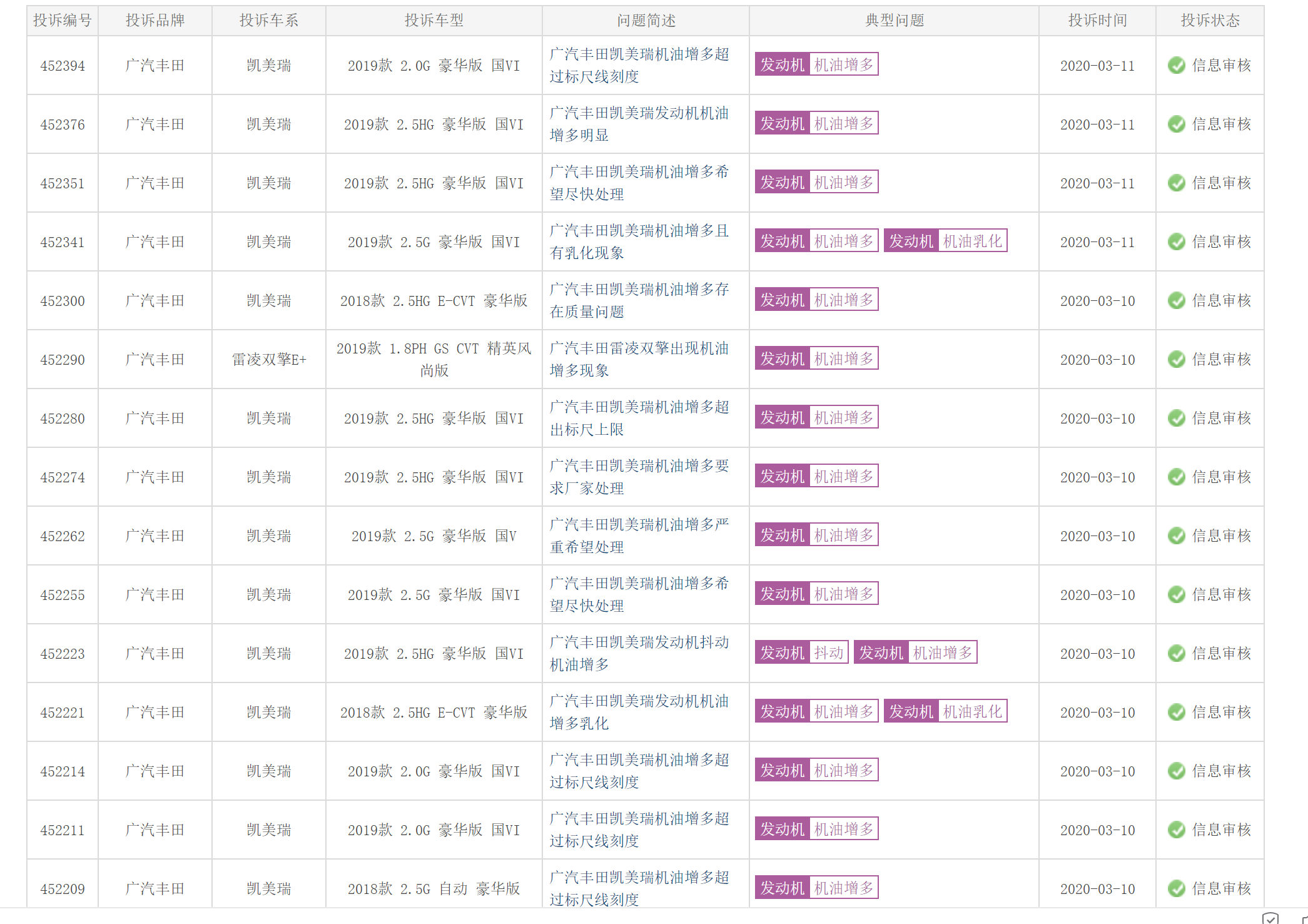1308x924 pixels.
Task: Select 2019款 1.8PH GS CVT 精英风尚版 model
Action: click(x=434, y=359)
